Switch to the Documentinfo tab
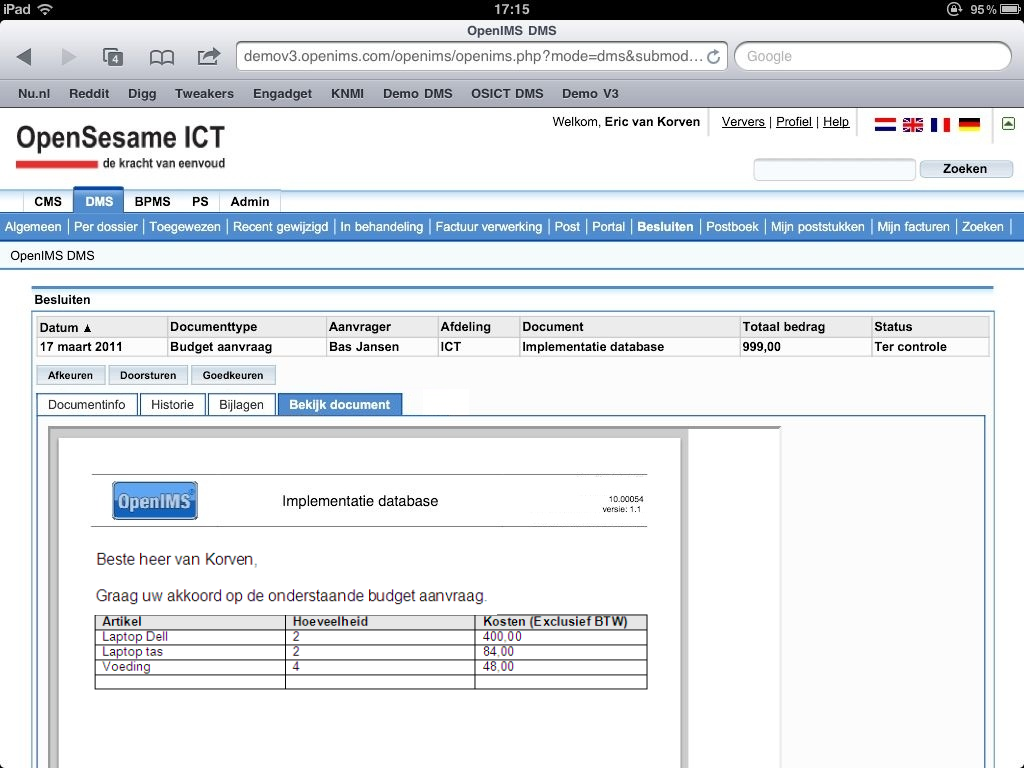The width and height of the screenshot is (1024, 768). point(86,405)
